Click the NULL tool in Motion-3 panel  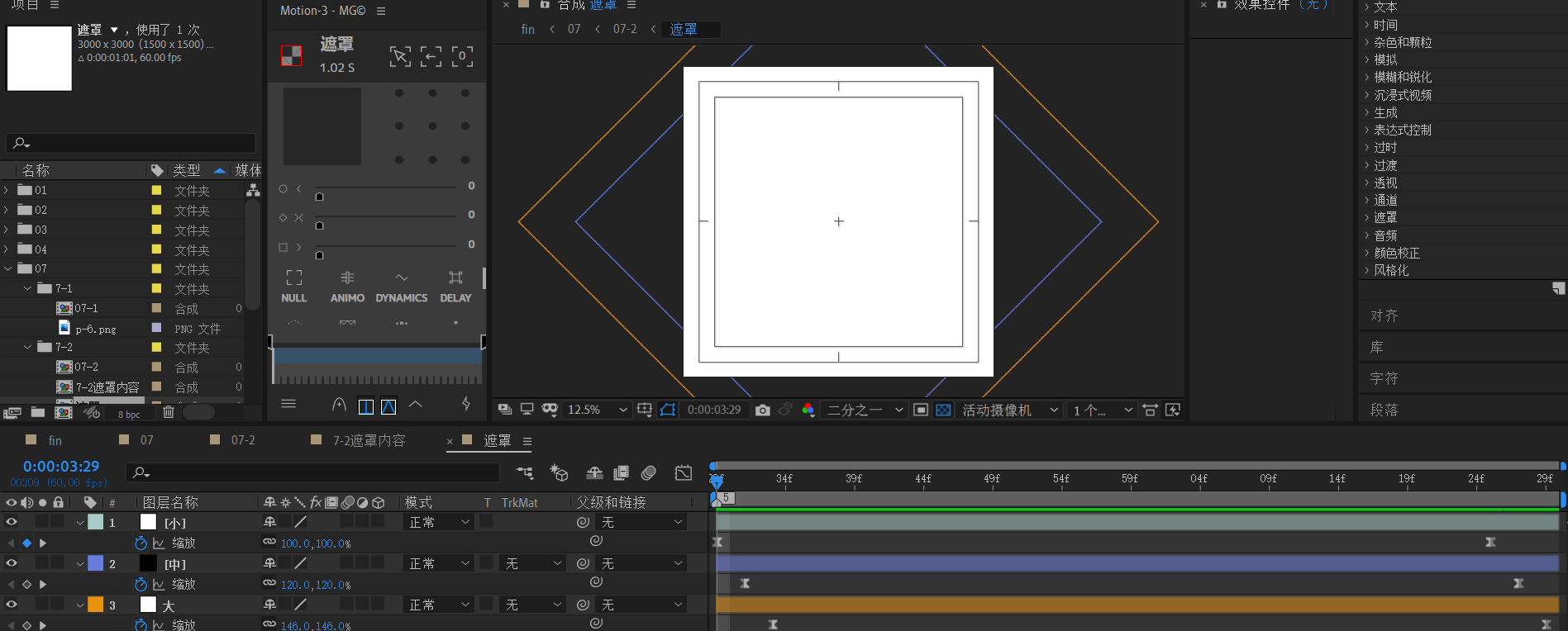pos(293,287)
